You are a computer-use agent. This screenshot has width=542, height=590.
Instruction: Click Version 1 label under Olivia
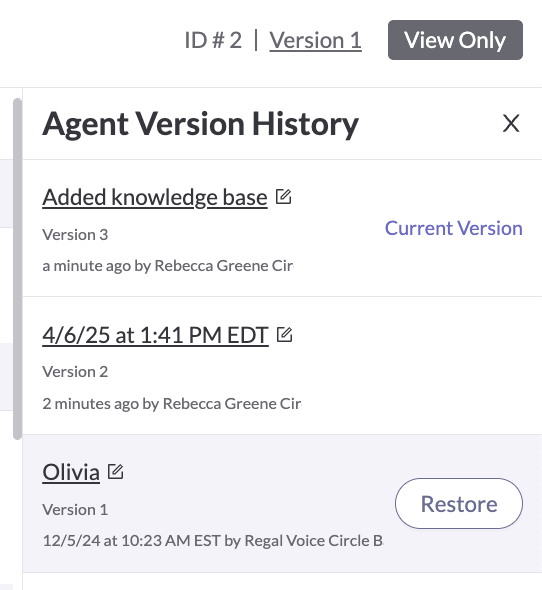click(x=75, y=509)
